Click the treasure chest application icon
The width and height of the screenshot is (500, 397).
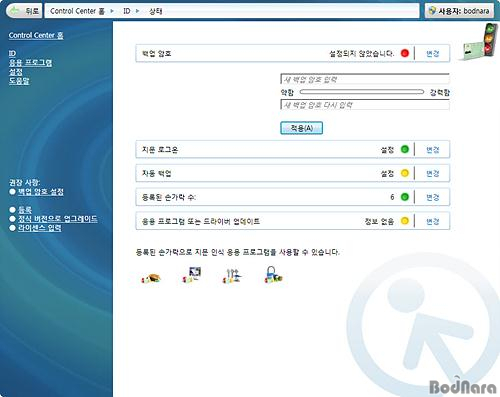pos(151,278)
